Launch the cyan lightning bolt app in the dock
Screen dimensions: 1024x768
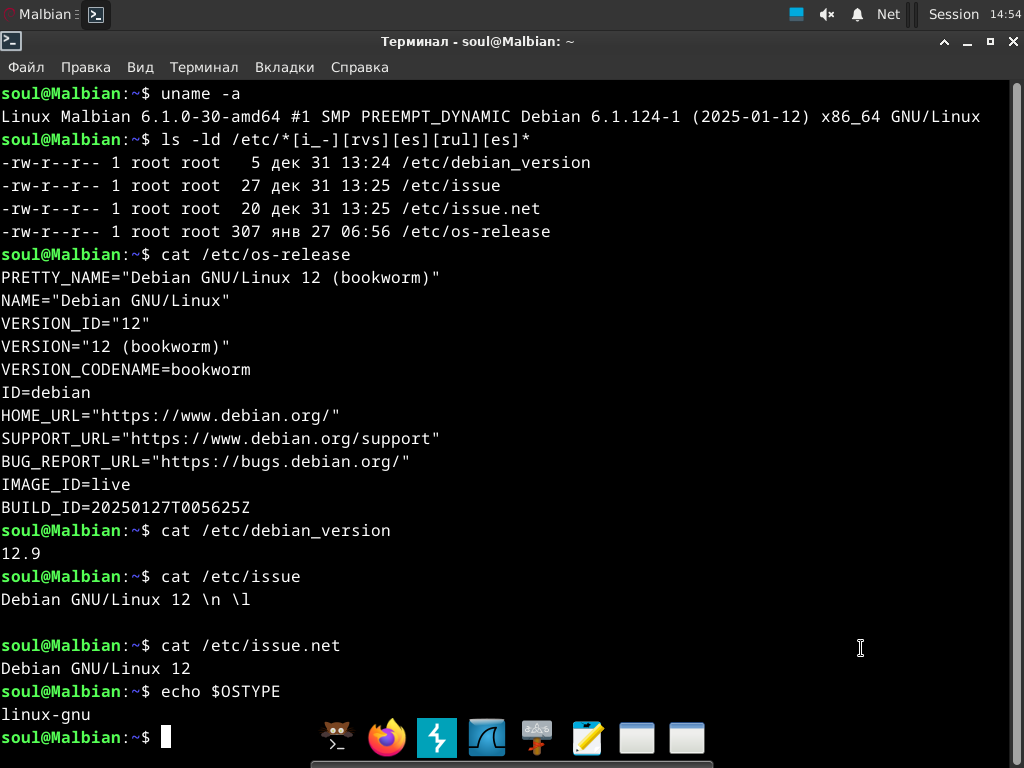pos(437,737)
